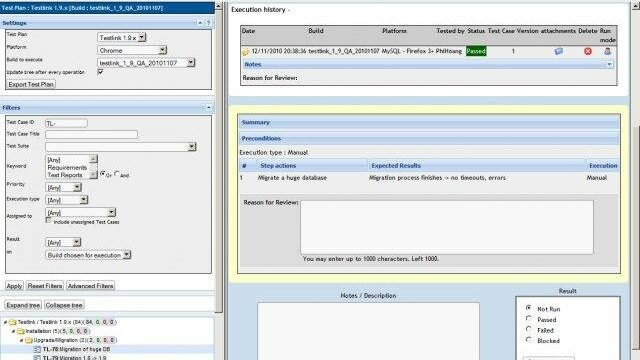The height and width of the screenshot is (360, 640).
Task: Click the Apply filters button
Action: point(14,286)
